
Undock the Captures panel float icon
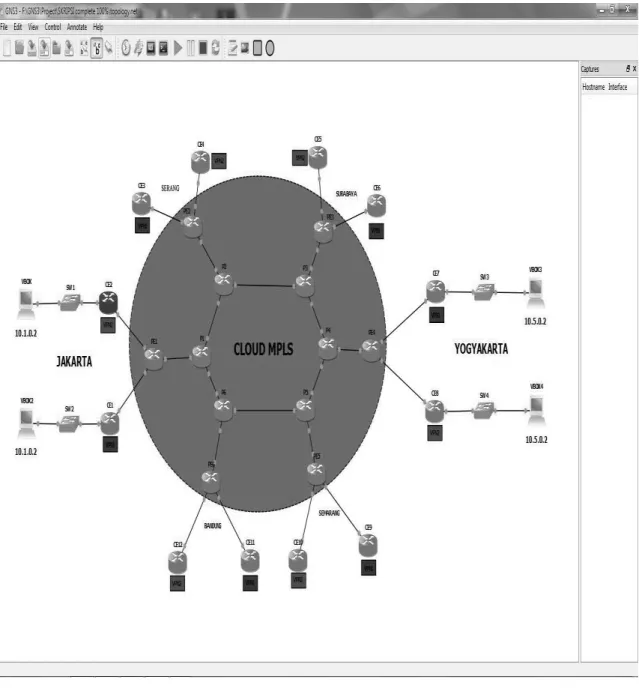(628, 68)
